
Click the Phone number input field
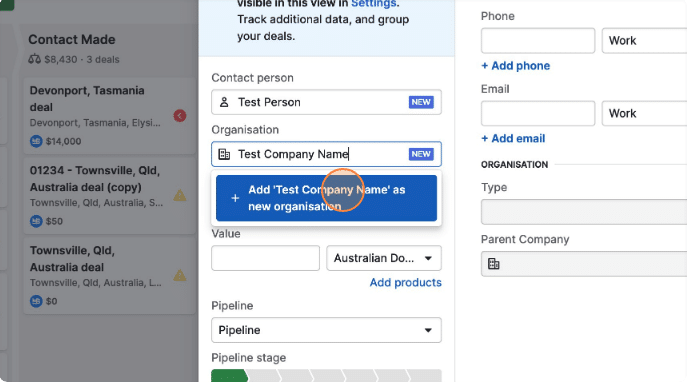(x=538, y=41)
